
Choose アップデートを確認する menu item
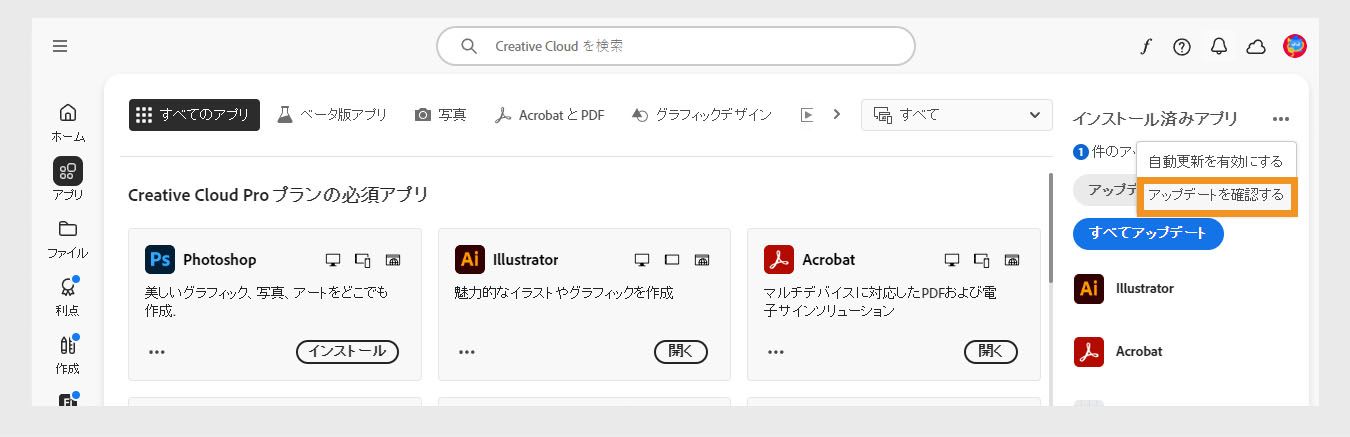pyautogui.click(x=1216, y=195)
